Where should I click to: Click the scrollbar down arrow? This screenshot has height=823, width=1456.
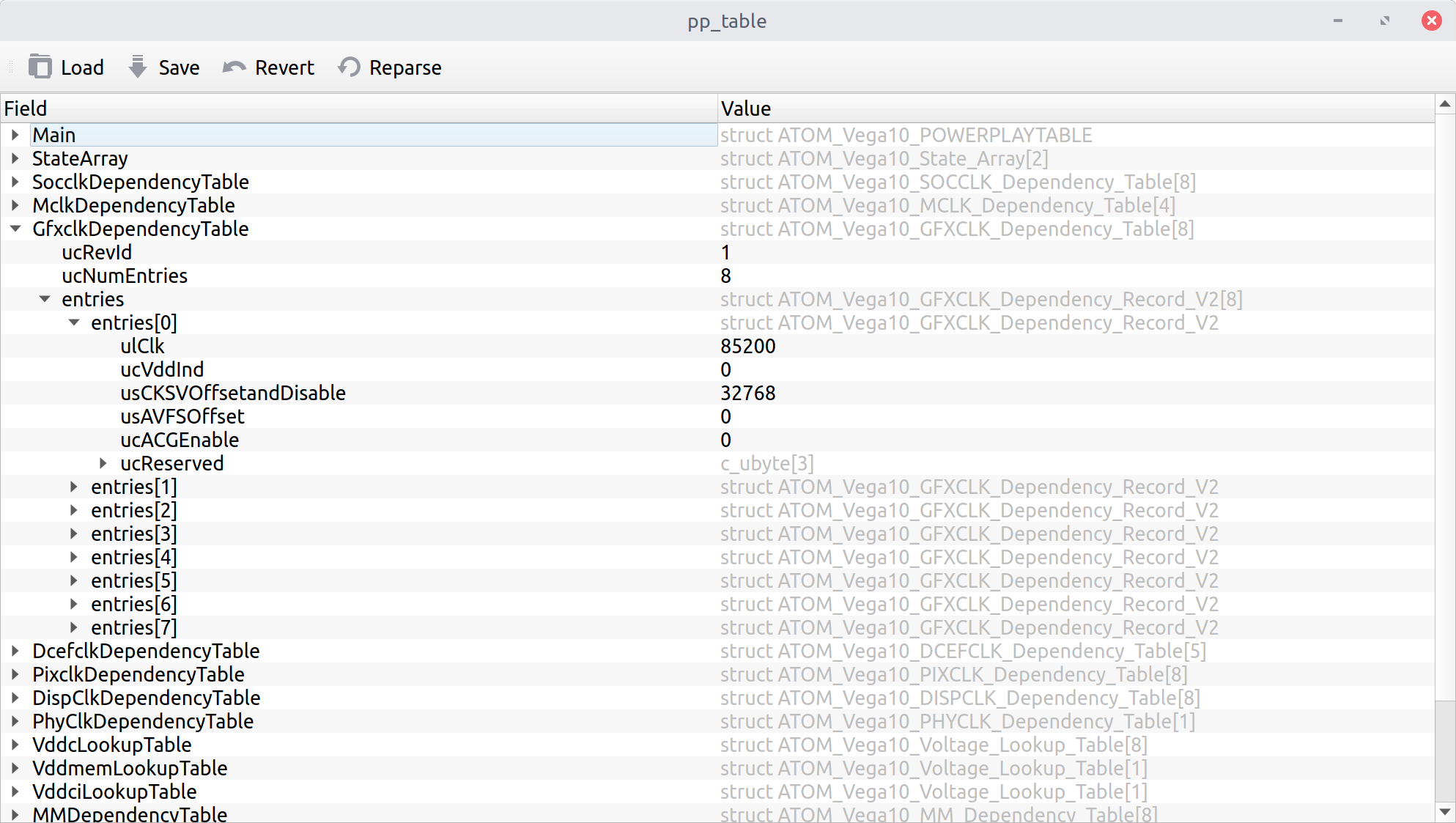click(1445, 811)
